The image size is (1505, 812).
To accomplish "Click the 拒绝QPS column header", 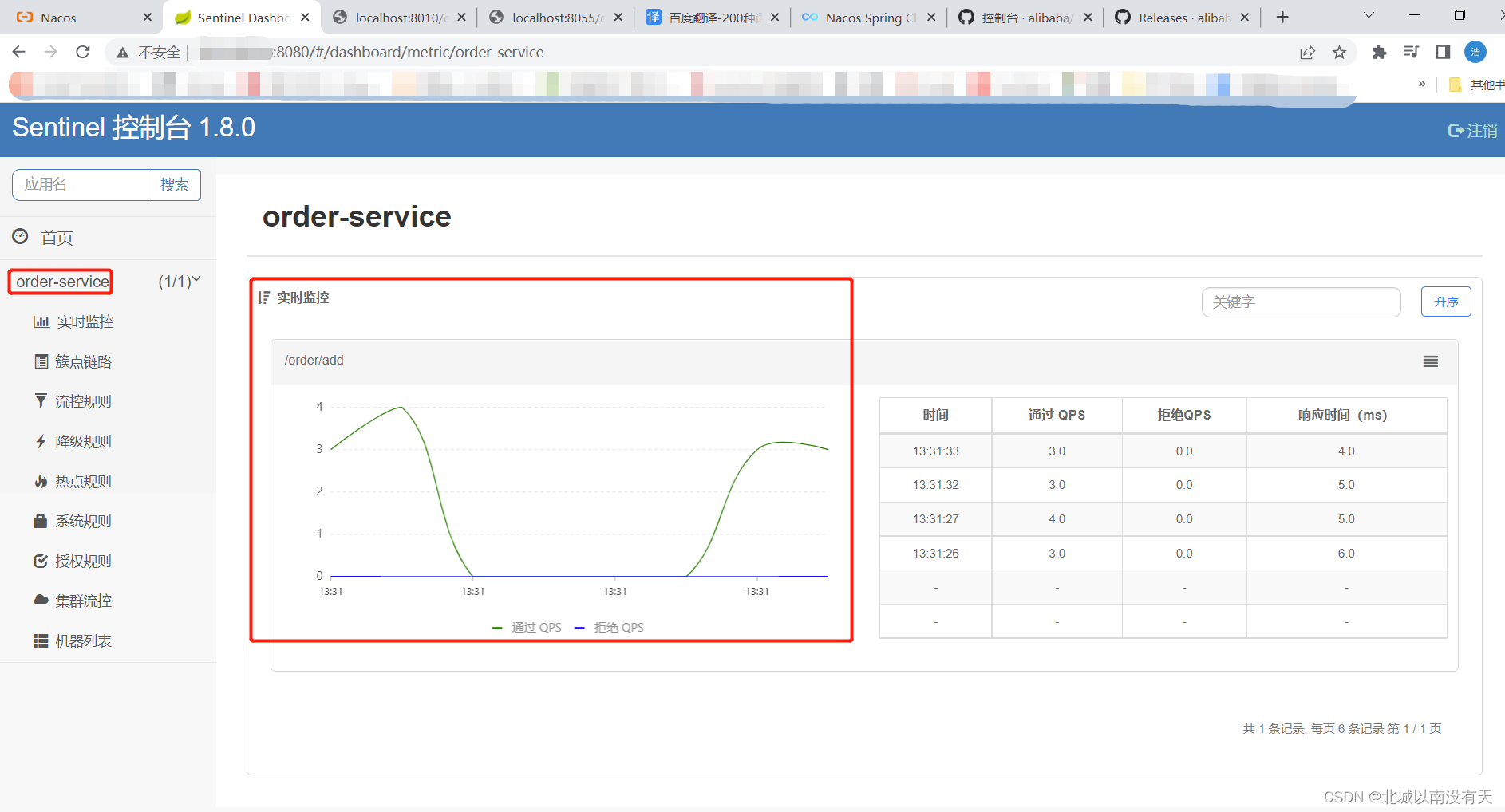I will click(1184, 415).
